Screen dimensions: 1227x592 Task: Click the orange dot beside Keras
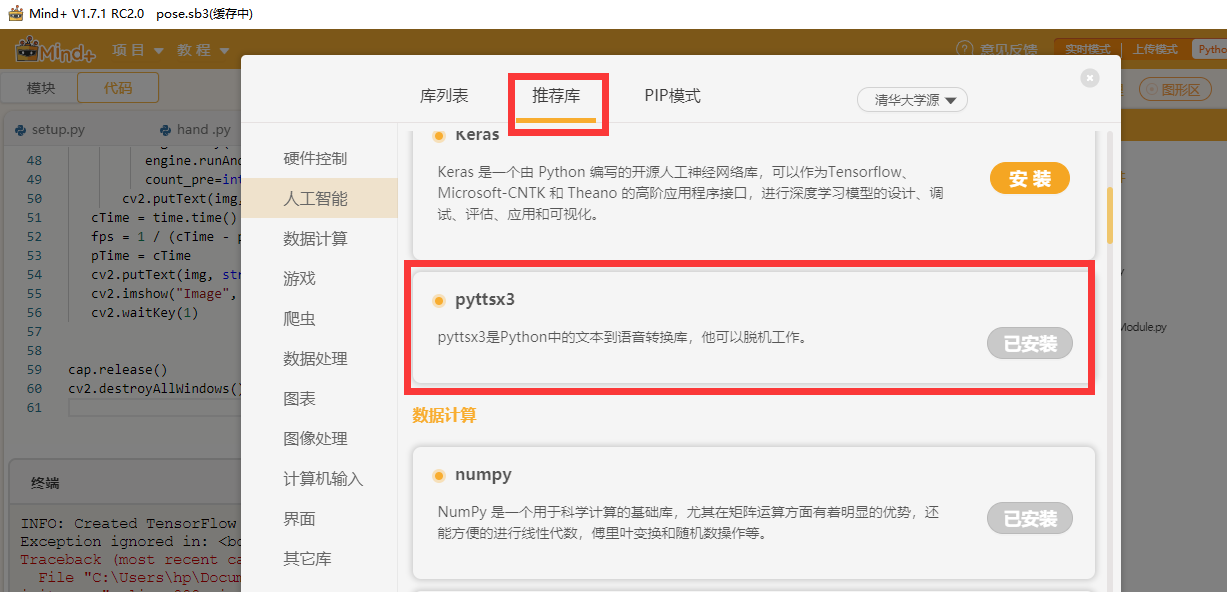(x=439, y=135)
